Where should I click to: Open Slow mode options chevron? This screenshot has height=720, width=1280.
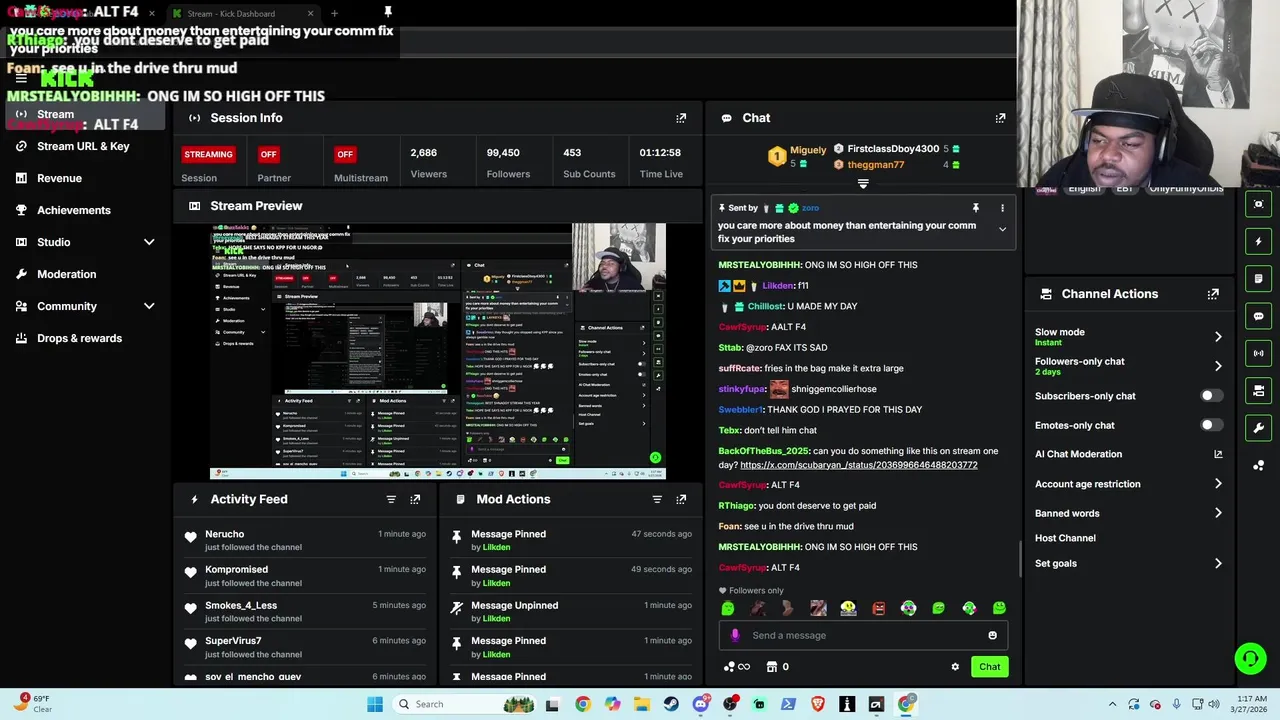point(1218,337)
